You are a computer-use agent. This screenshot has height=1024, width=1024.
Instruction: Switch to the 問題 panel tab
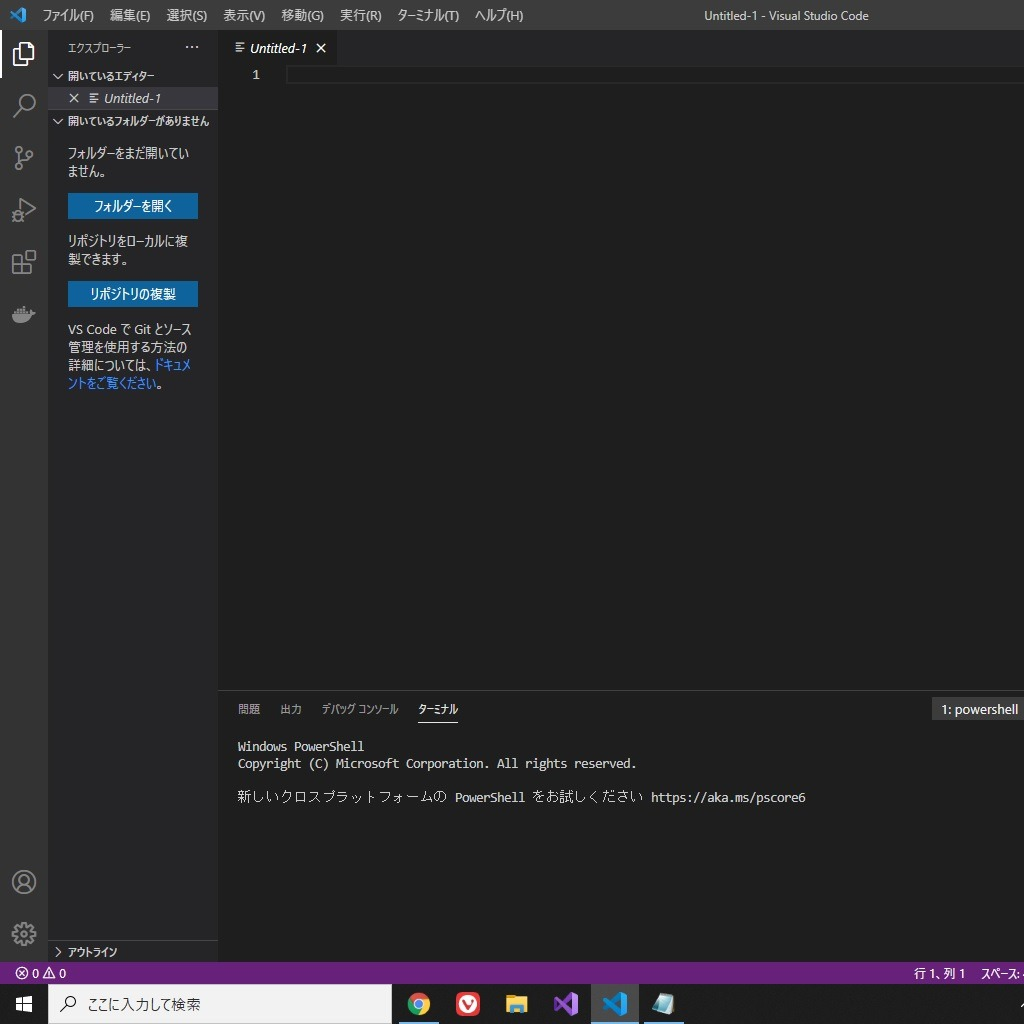[x=249, y=709]
